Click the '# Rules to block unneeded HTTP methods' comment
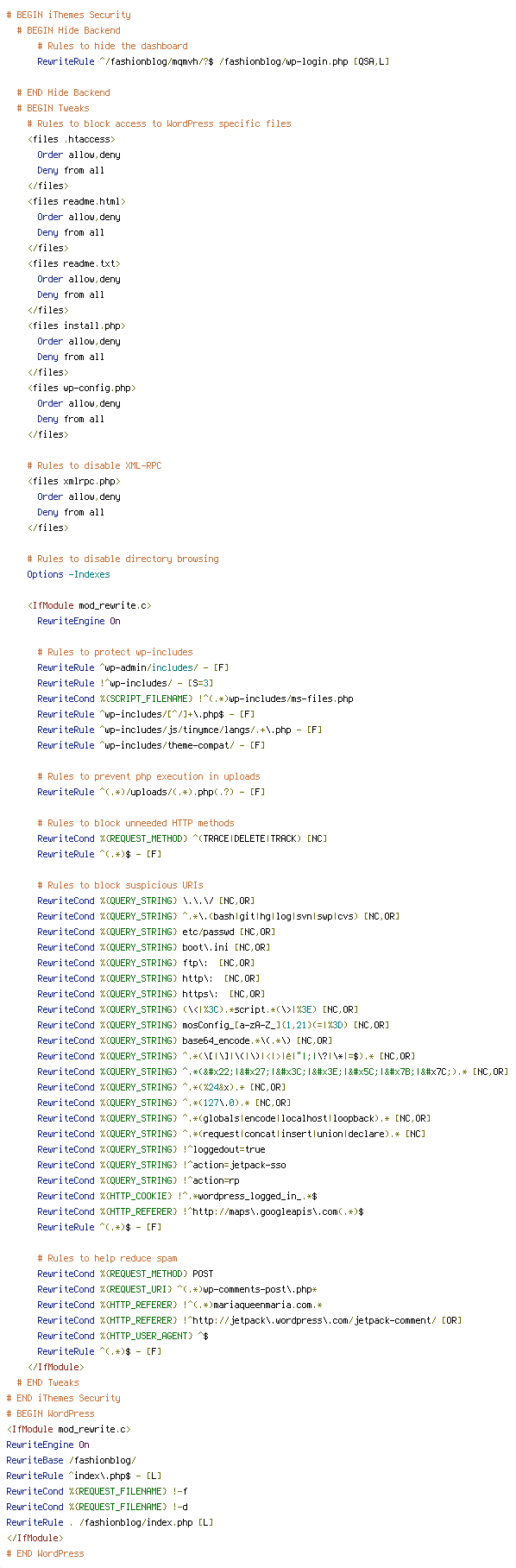 (x=135, y=823)
